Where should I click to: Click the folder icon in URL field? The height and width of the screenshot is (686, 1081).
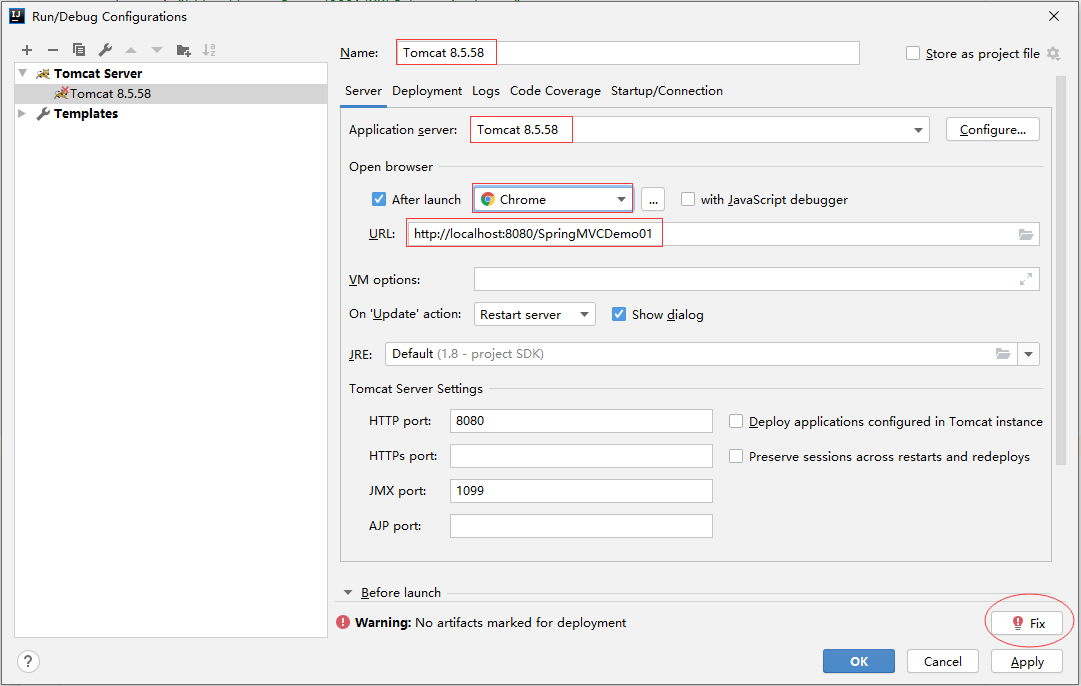point(1026,234)
